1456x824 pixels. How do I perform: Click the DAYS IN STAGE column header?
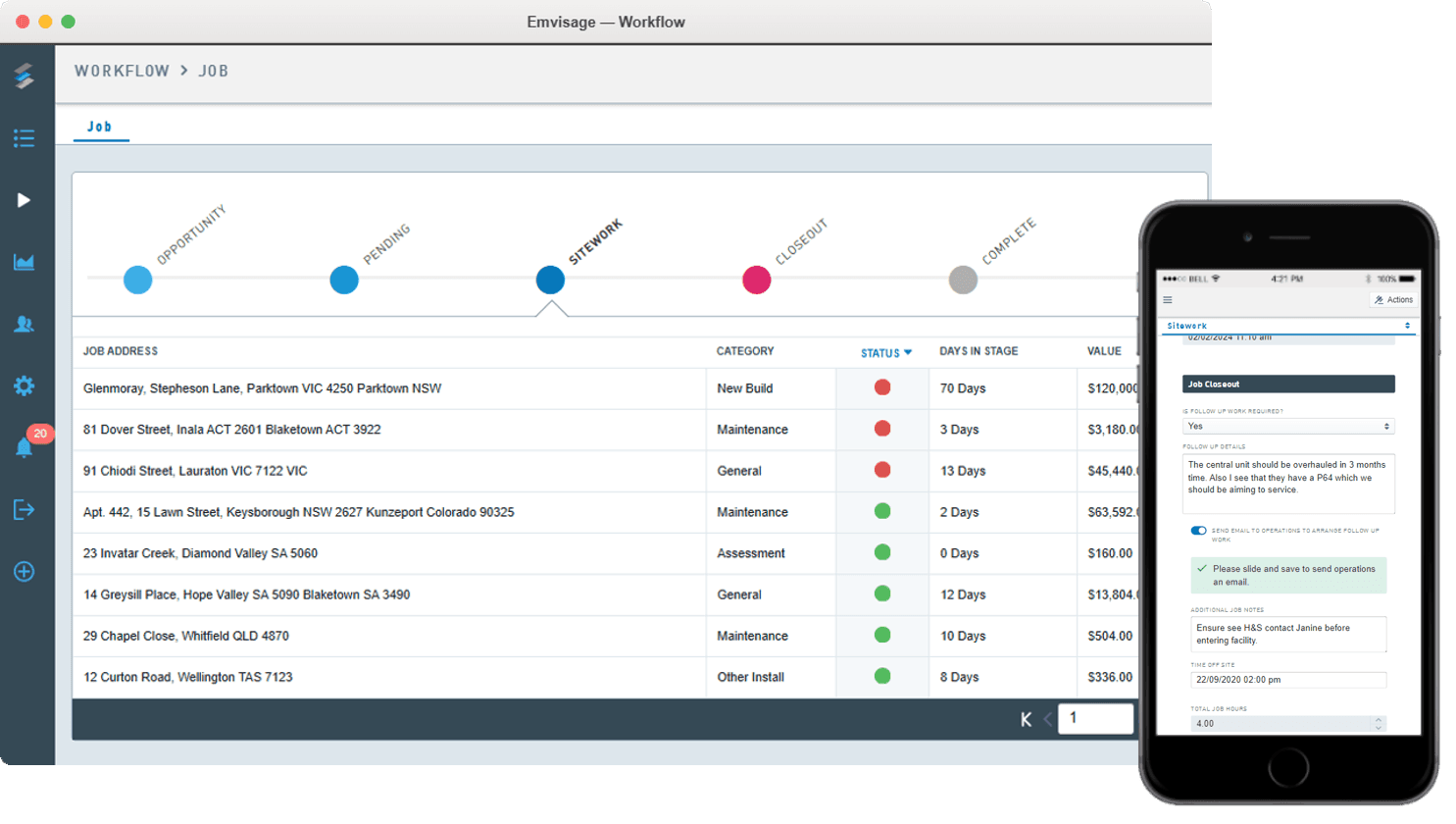click(979, 351)
